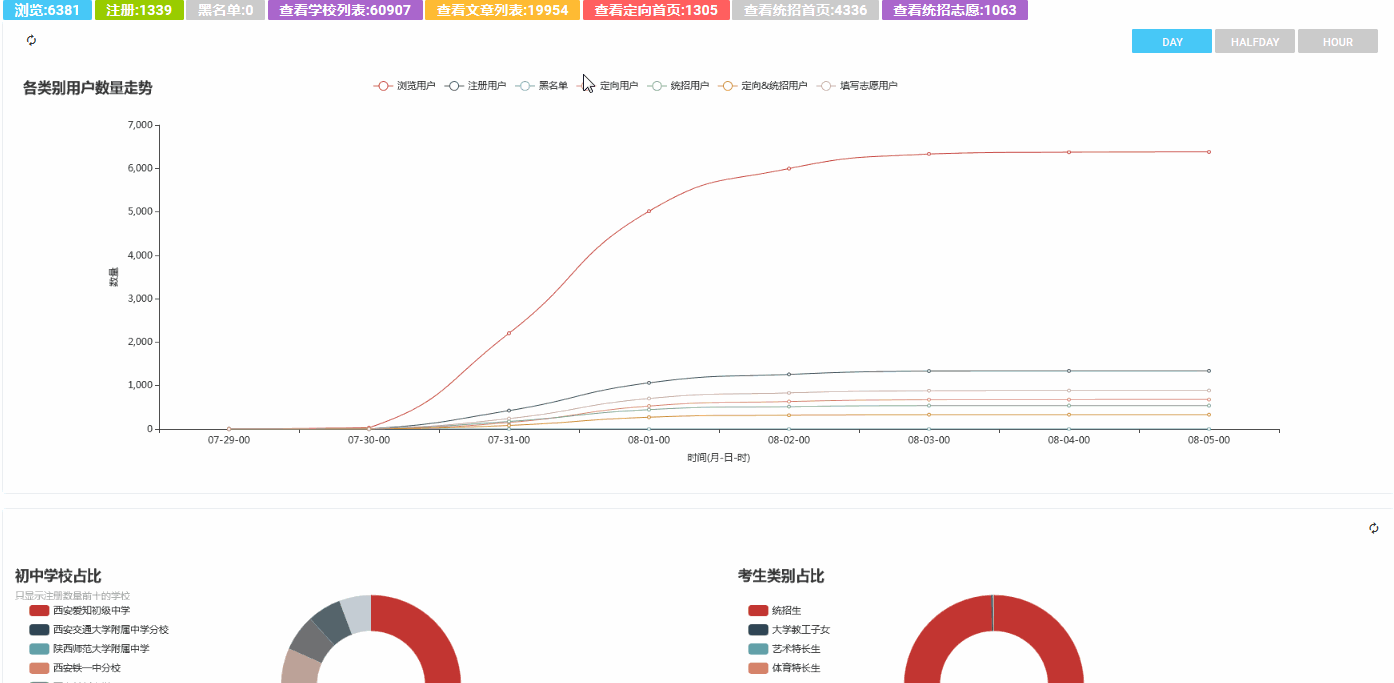Toggle 体育特长生 in the candidate-type pie legend
This screenshot has height=683, width=1394.
784,668
